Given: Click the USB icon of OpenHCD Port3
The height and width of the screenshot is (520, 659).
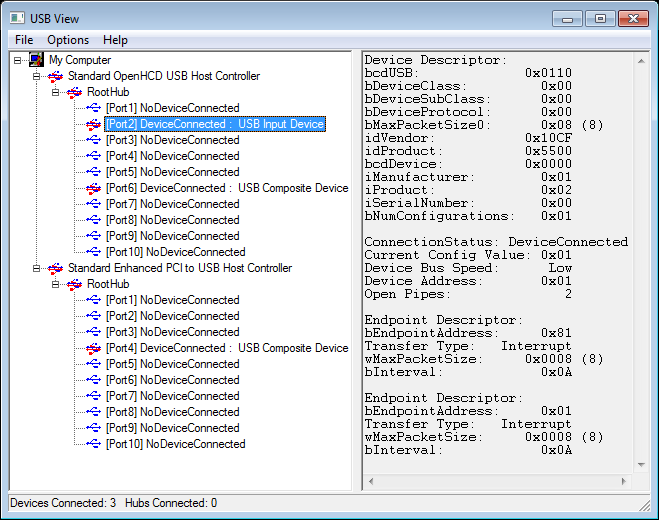Looking at the screenshot, I should pos(93,140).
